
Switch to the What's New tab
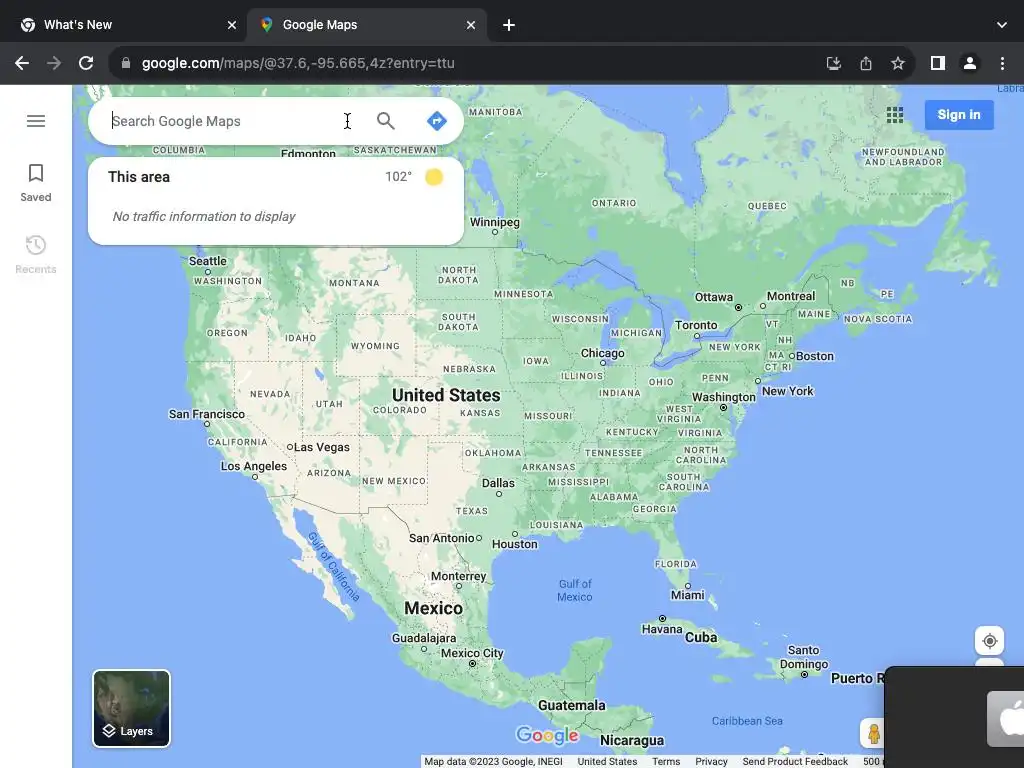123,25
